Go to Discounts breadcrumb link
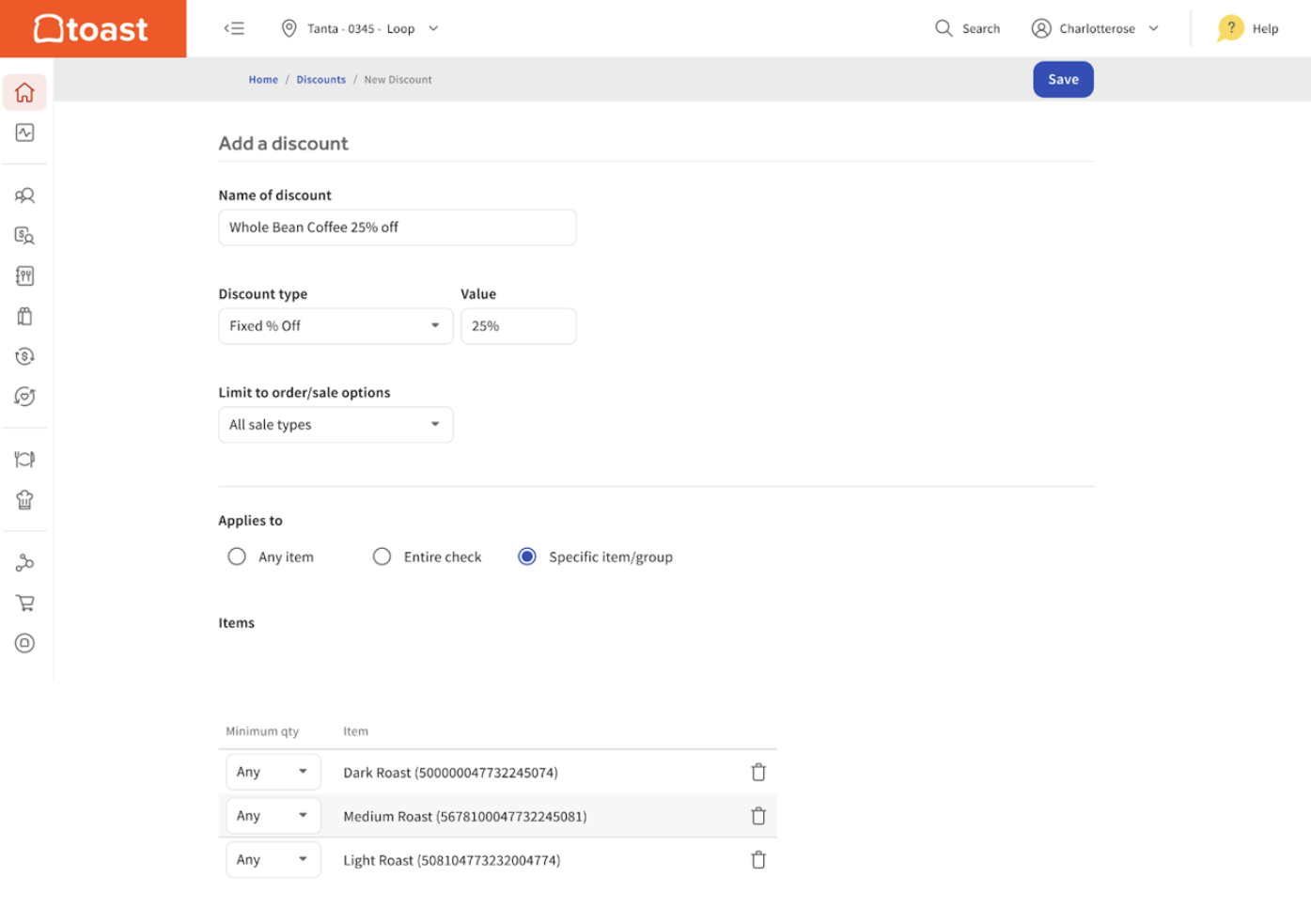Image resolution: width=1311 pixels, height=924 pixels. tap(320, 80)
